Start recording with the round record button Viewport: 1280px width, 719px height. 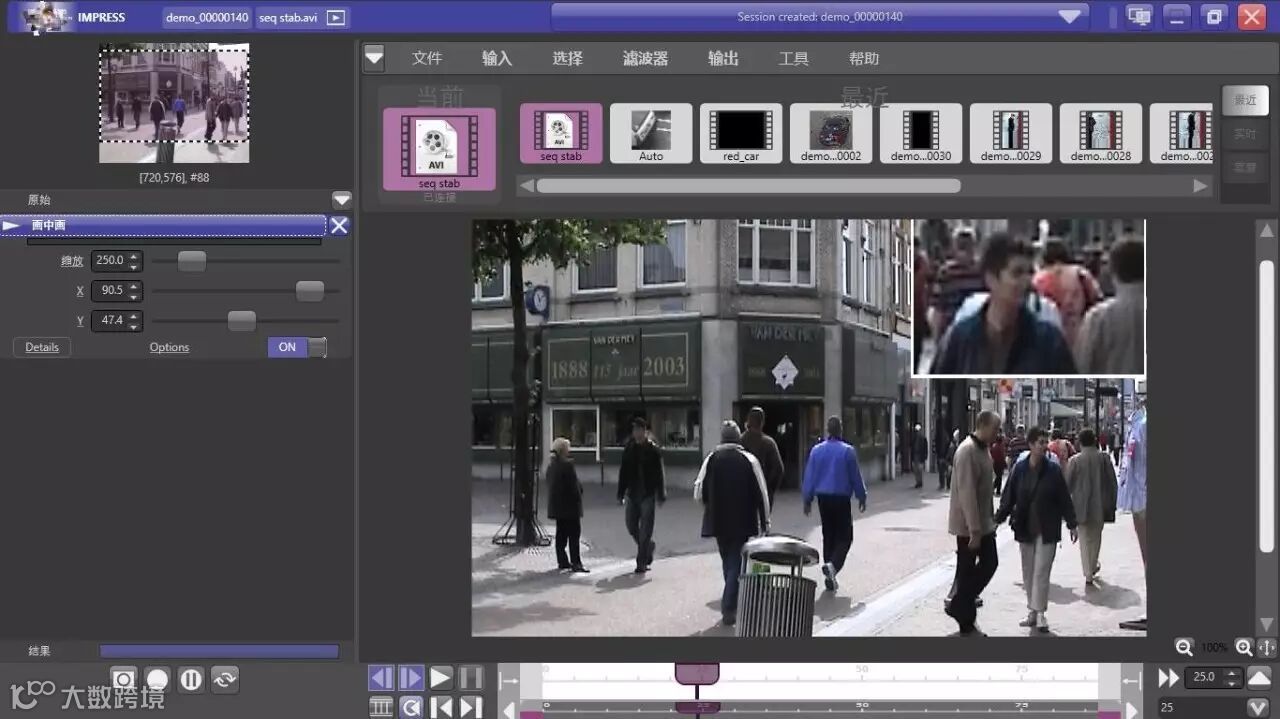click(x=157, y=680)
